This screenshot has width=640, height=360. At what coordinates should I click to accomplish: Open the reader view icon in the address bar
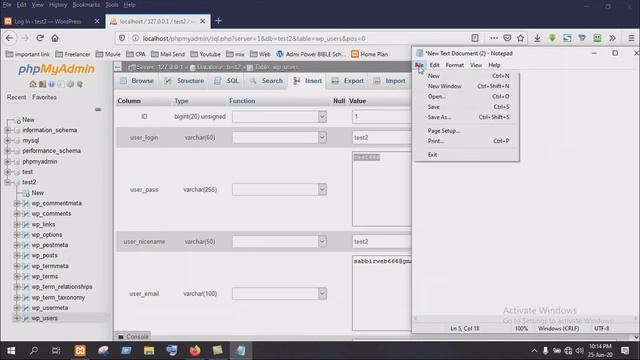coord(475,38)
